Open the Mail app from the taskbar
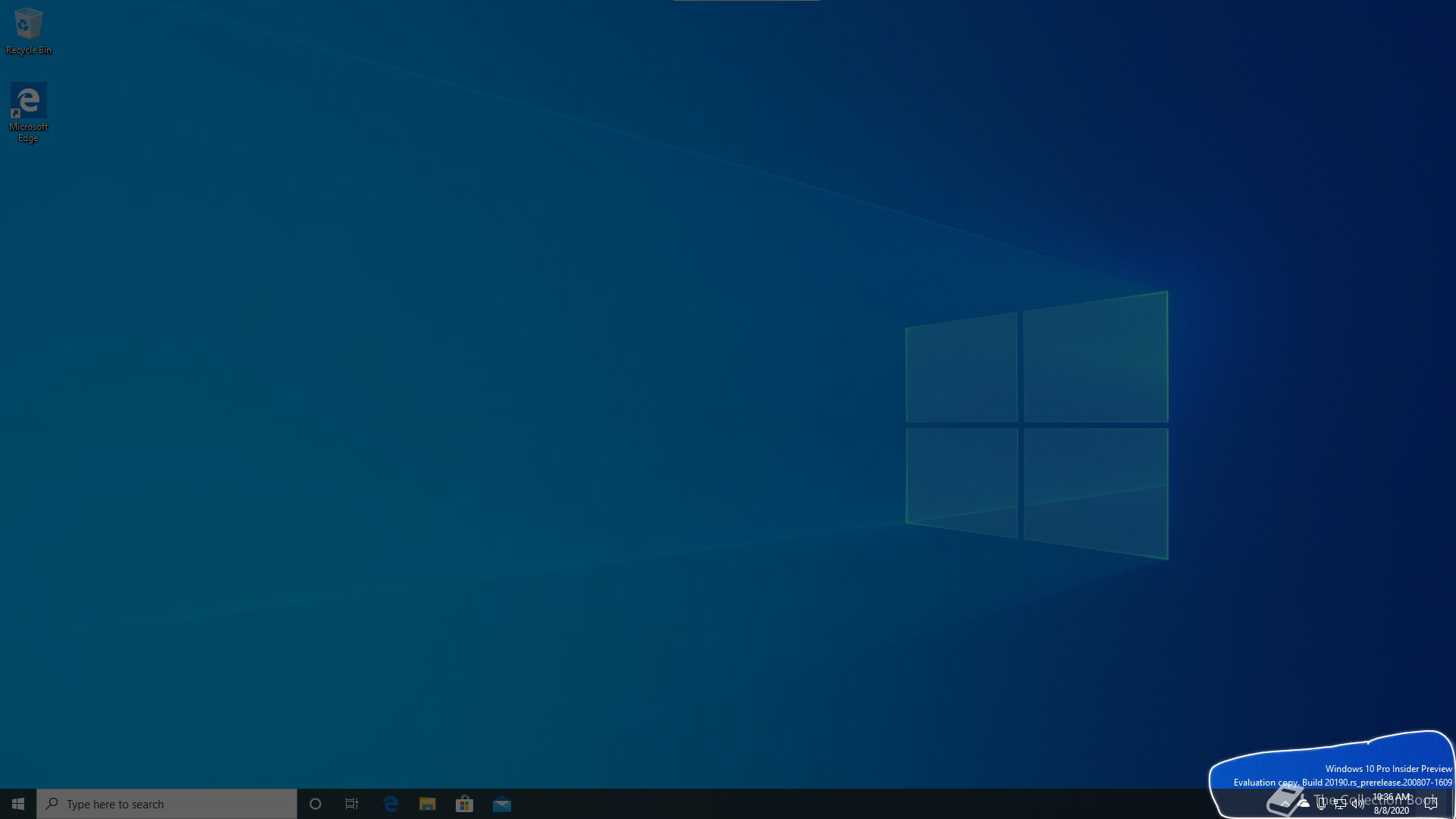The image size is (1456, 819). coord(501,804)
